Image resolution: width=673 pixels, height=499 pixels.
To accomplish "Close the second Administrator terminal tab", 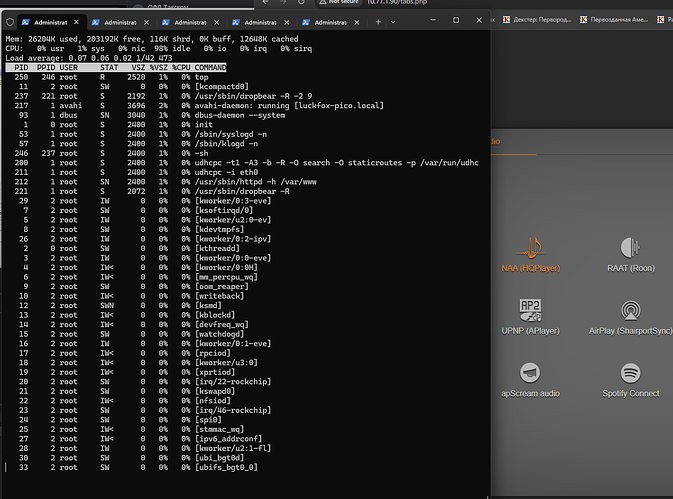I will (145, 22).
